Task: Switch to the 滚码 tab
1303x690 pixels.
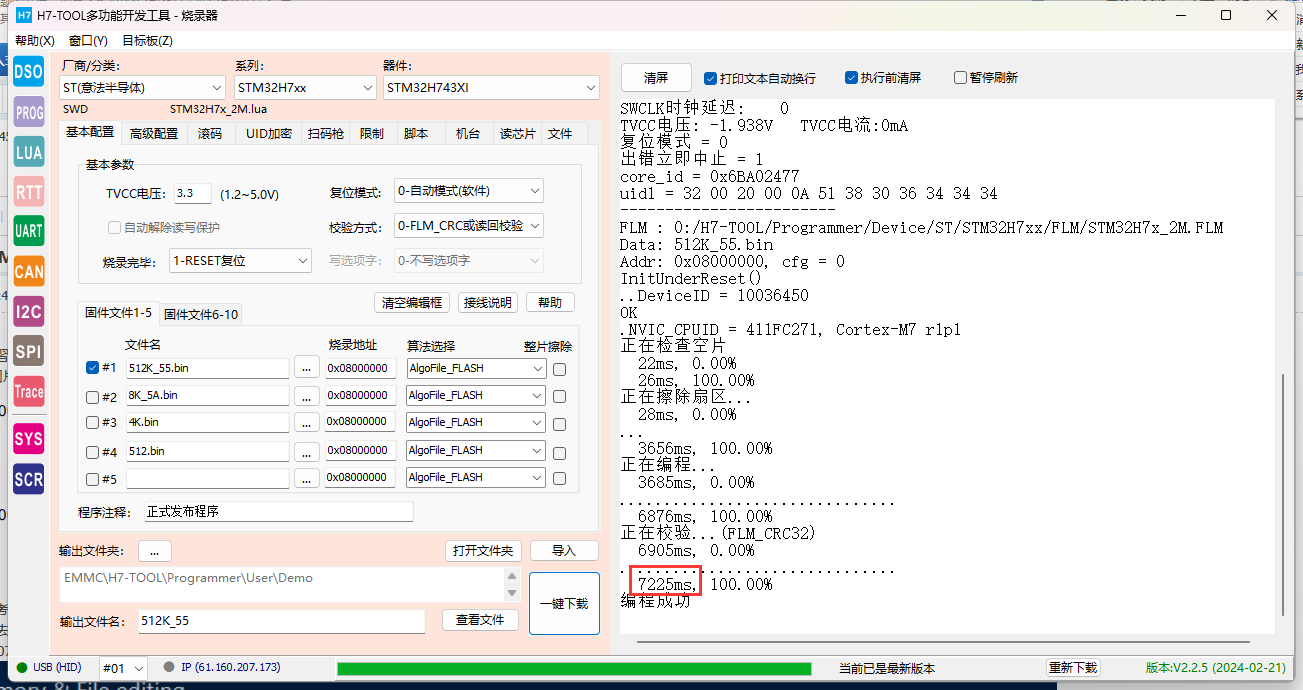Action: 210,134
